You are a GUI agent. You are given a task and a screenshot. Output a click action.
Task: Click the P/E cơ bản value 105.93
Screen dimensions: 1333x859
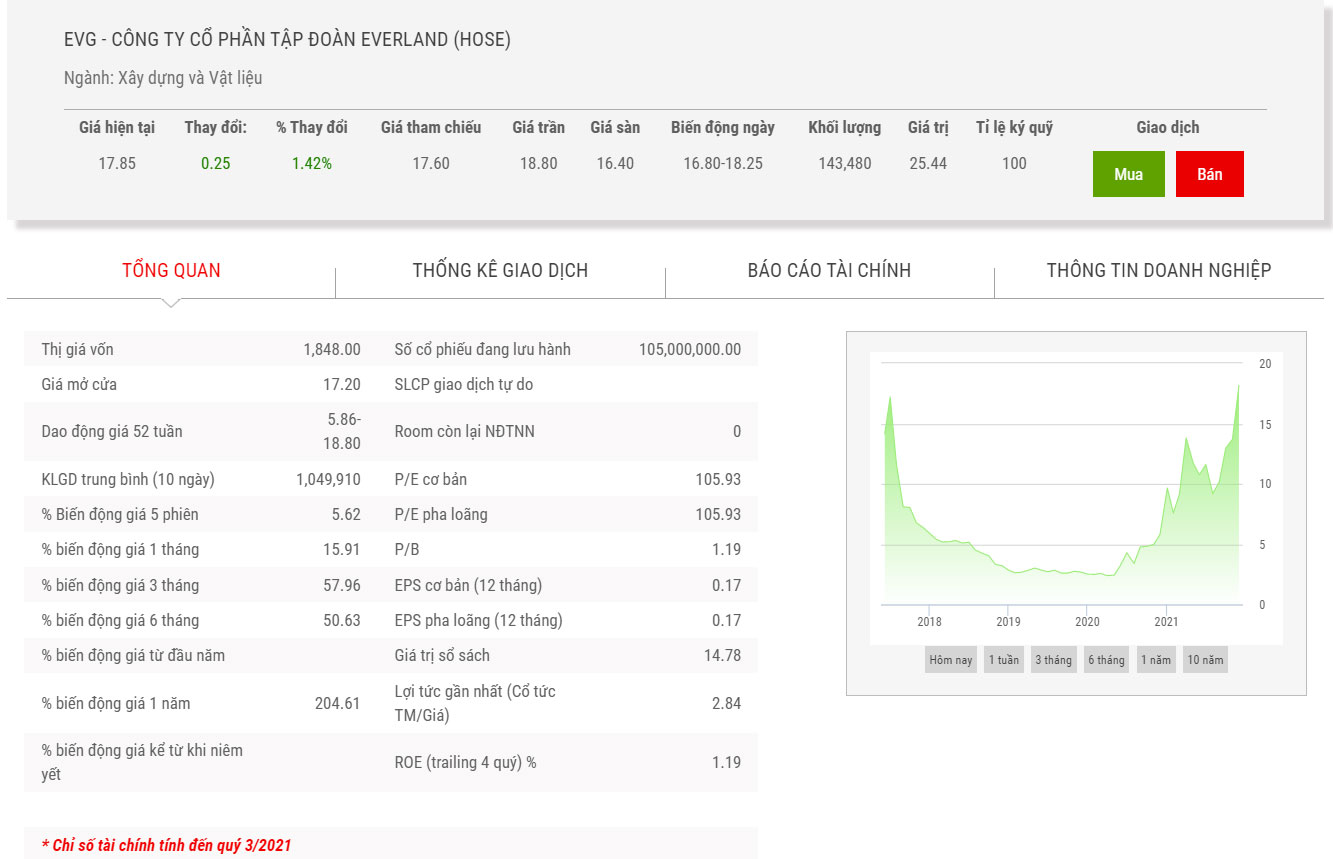click(x=718, y=479)
